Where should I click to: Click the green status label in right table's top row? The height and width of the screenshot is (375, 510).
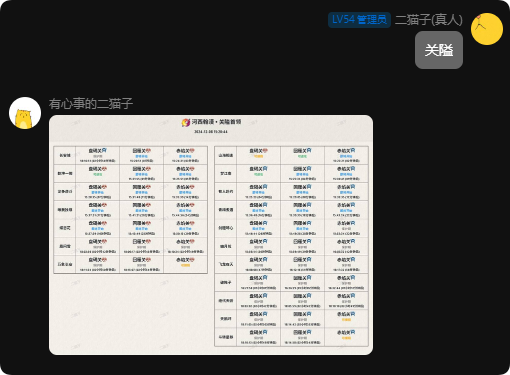pos(302,156)
